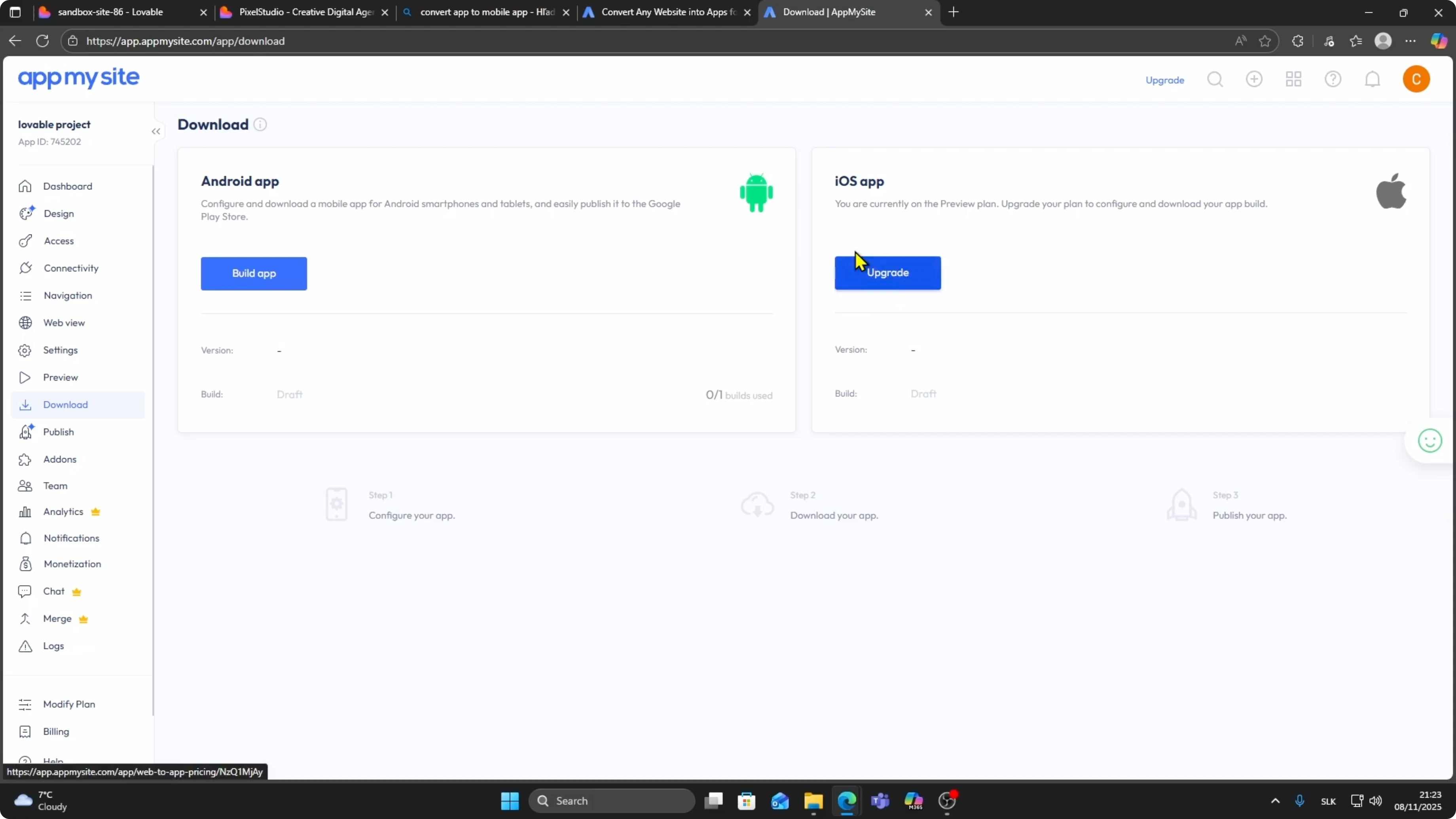Switch to the sandbox-site-86 Lovable tab

123,12
